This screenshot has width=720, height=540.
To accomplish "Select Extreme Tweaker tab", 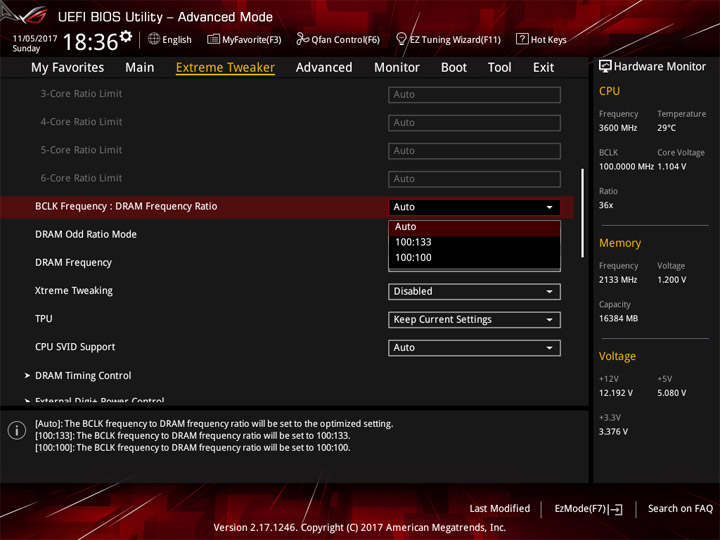I will coord(225,68).
